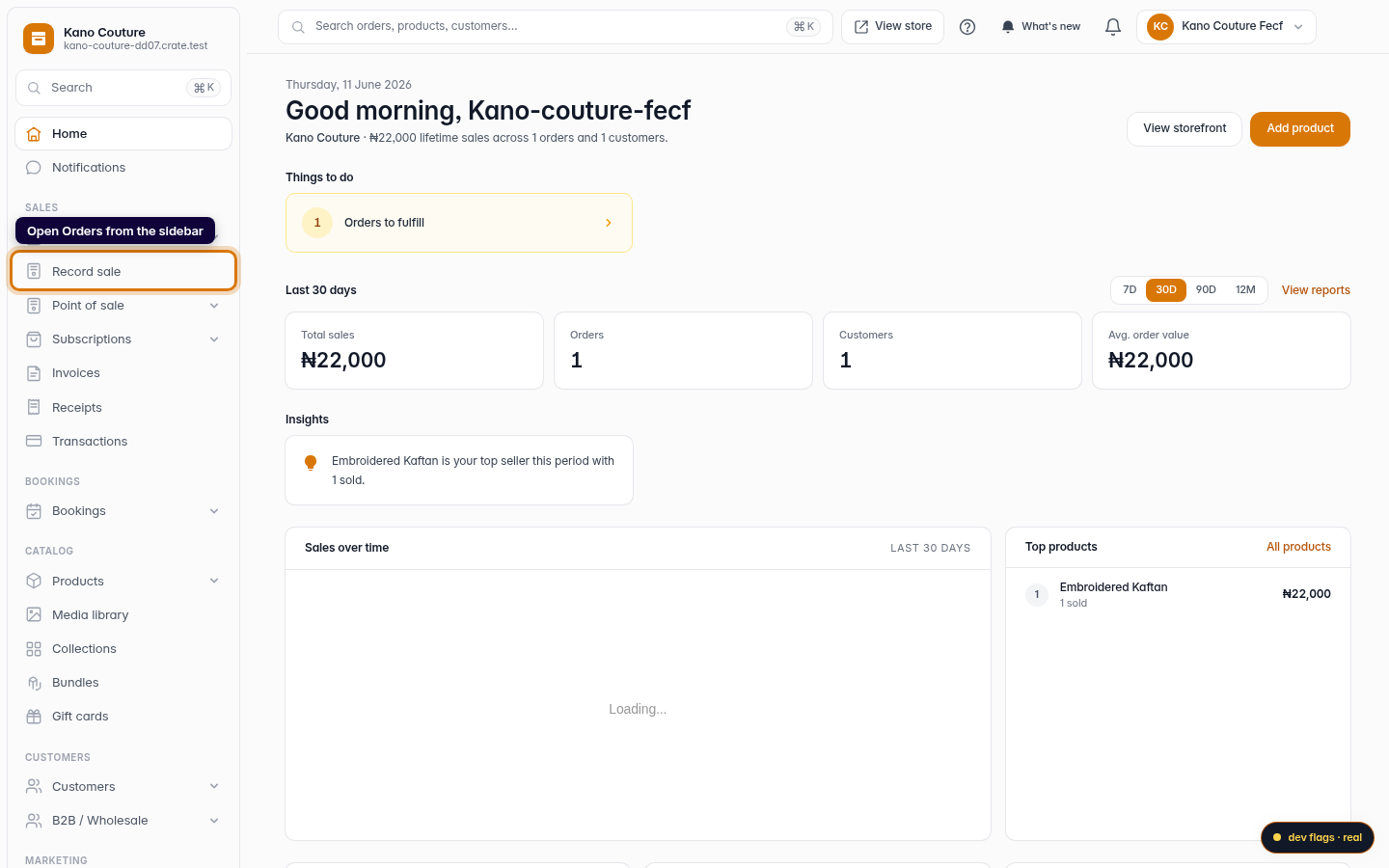Open the help question mark icon
The image size is (1389, 868).
click(967, 27)
